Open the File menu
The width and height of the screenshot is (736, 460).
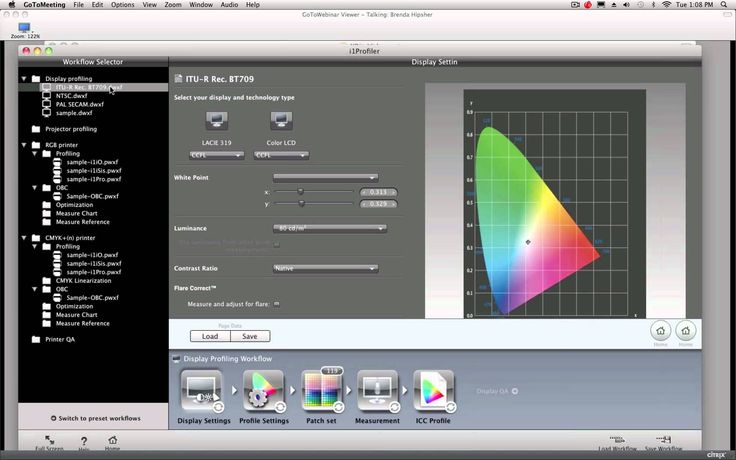pyautogui.click(x=78, y=5)
